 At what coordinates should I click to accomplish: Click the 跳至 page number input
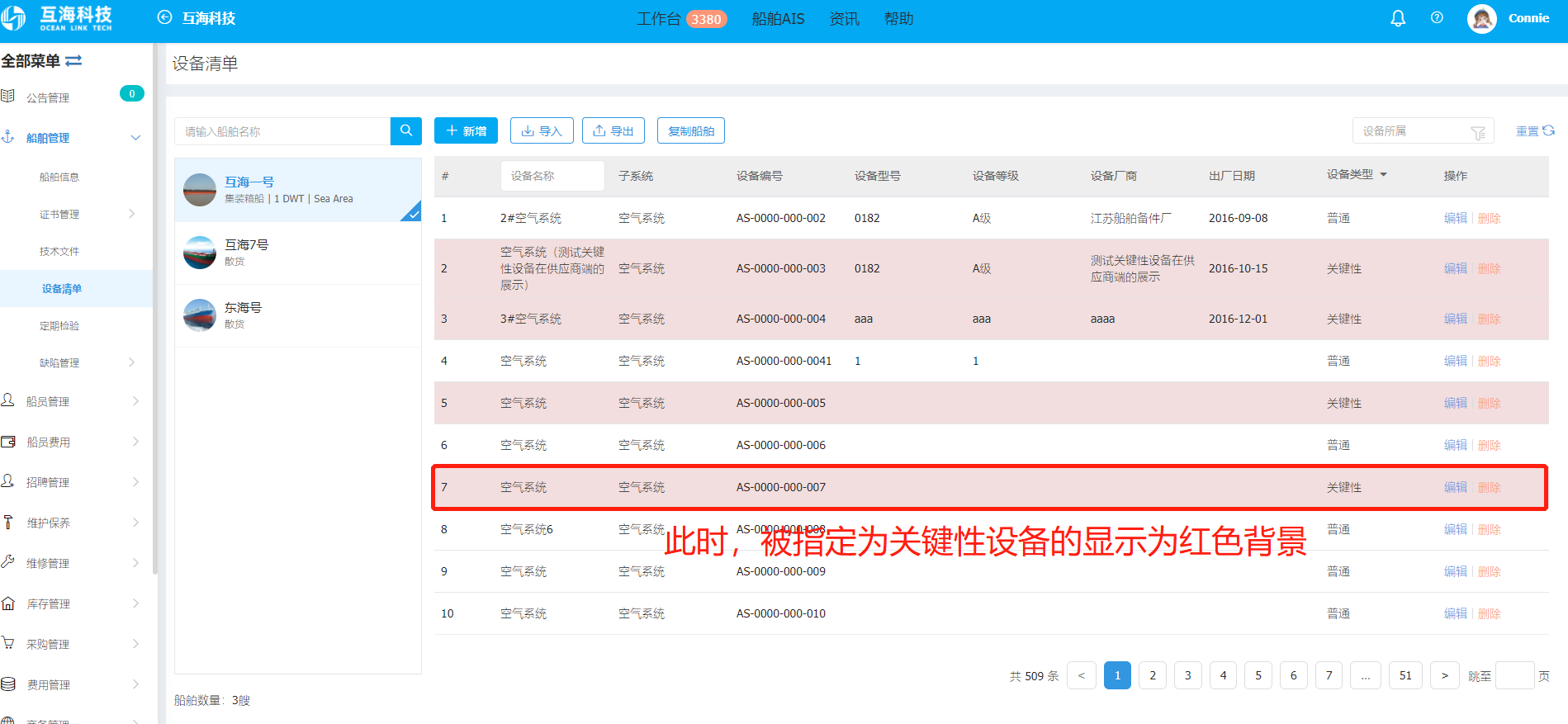[1515, 675]
